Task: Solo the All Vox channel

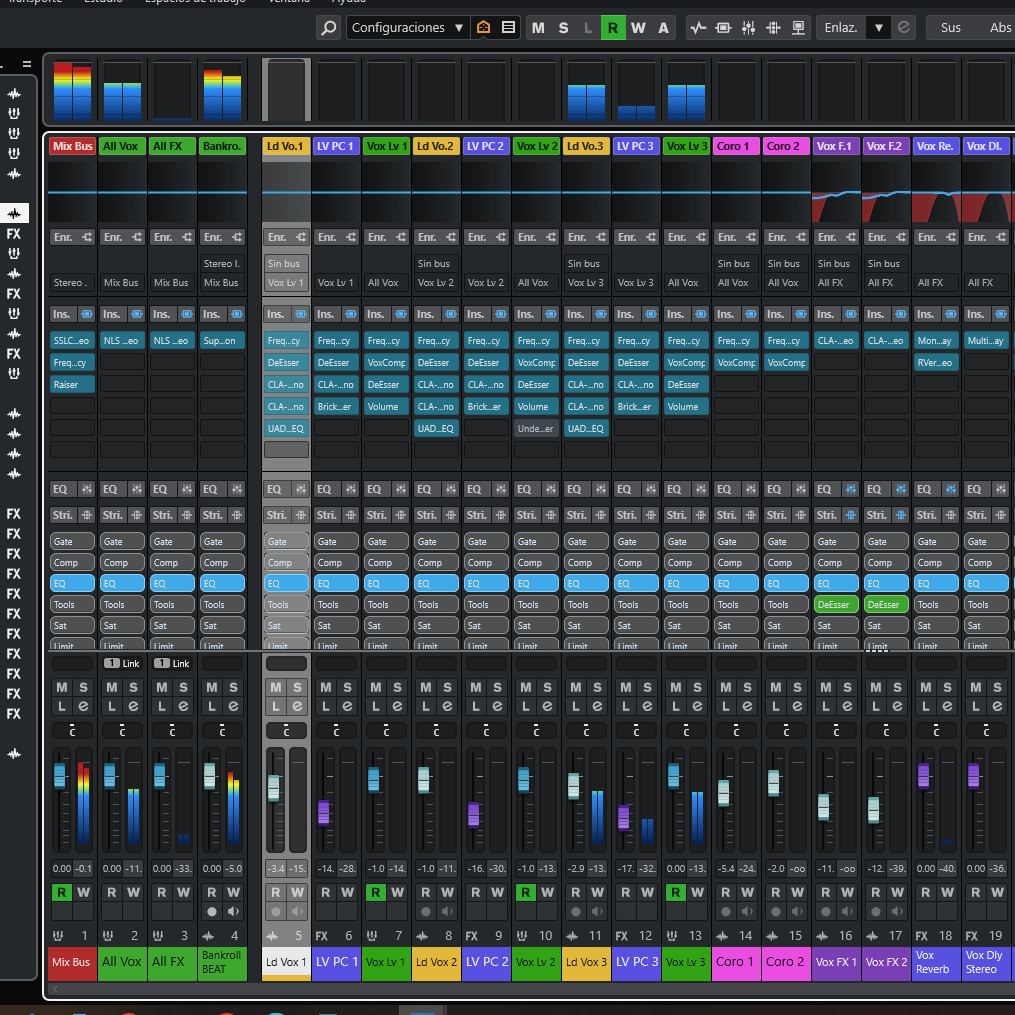Action: point(133,688)
